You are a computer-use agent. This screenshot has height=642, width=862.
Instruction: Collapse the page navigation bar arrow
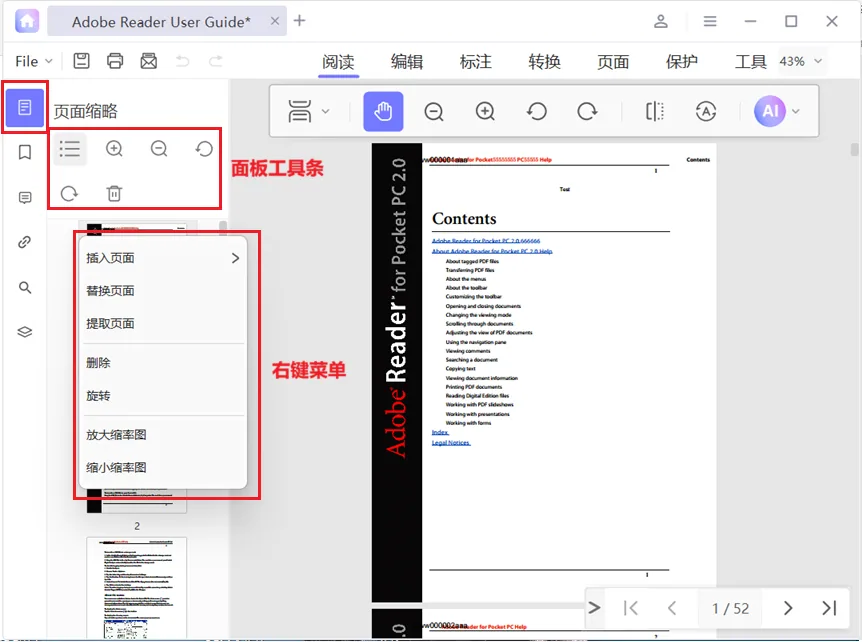pos(594,608)
